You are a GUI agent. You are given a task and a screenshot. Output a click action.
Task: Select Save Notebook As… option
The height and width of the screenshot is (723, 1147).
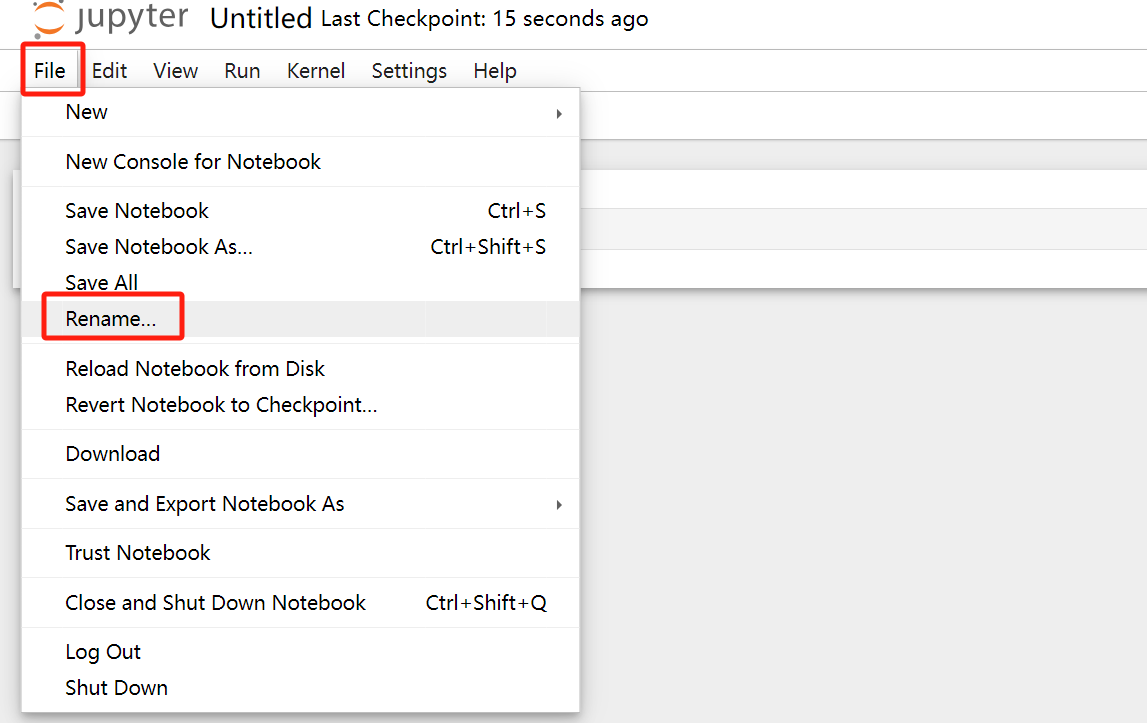tap(159, 247)
